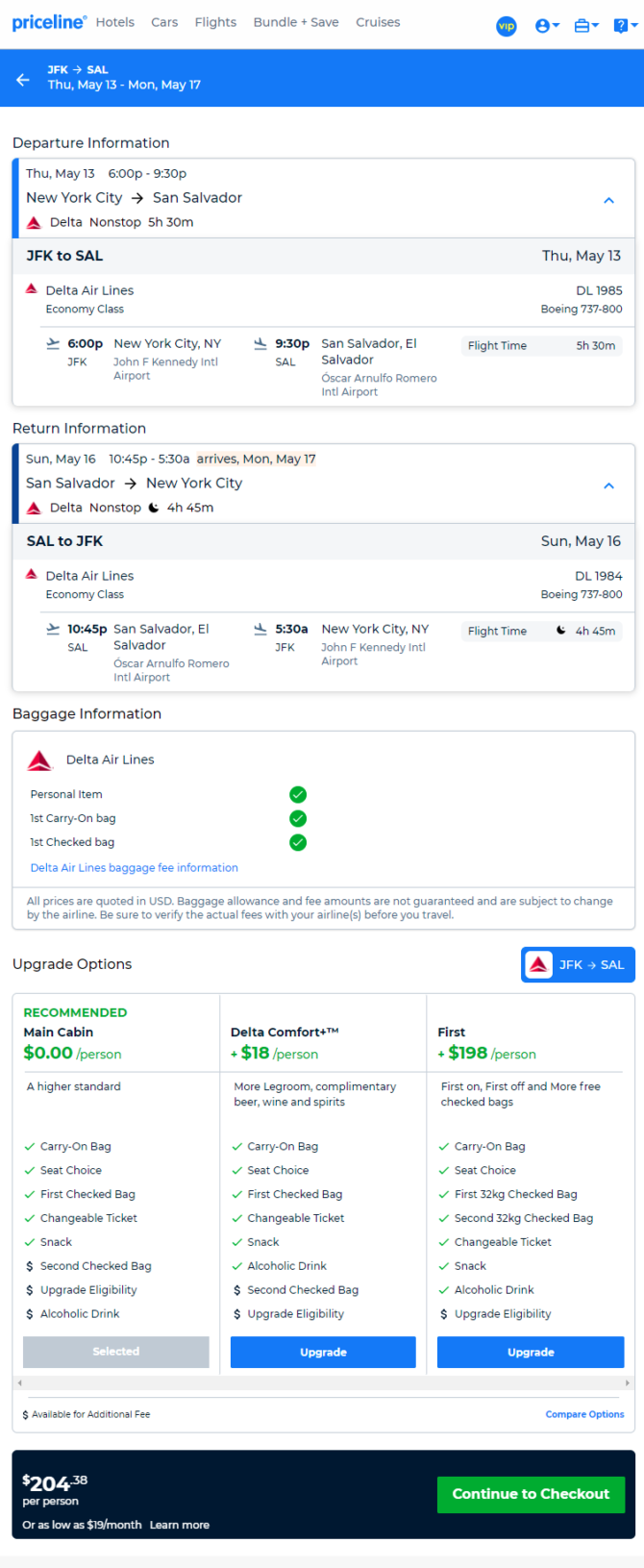644x1568 pixels.
Task: Collapse the return flight details chevron
Action: tap(608, 485)
